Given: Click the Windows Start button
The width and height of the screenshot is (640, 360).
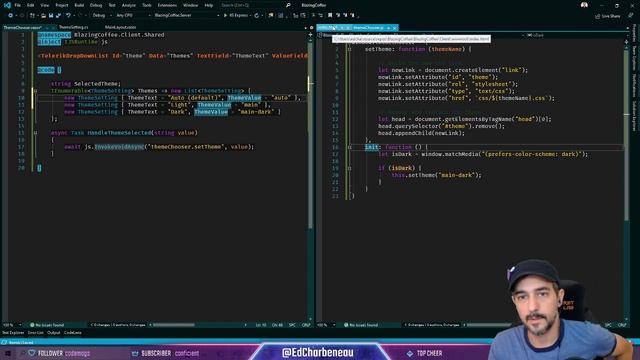Looking at the screenshot, I should coord(7,353).
